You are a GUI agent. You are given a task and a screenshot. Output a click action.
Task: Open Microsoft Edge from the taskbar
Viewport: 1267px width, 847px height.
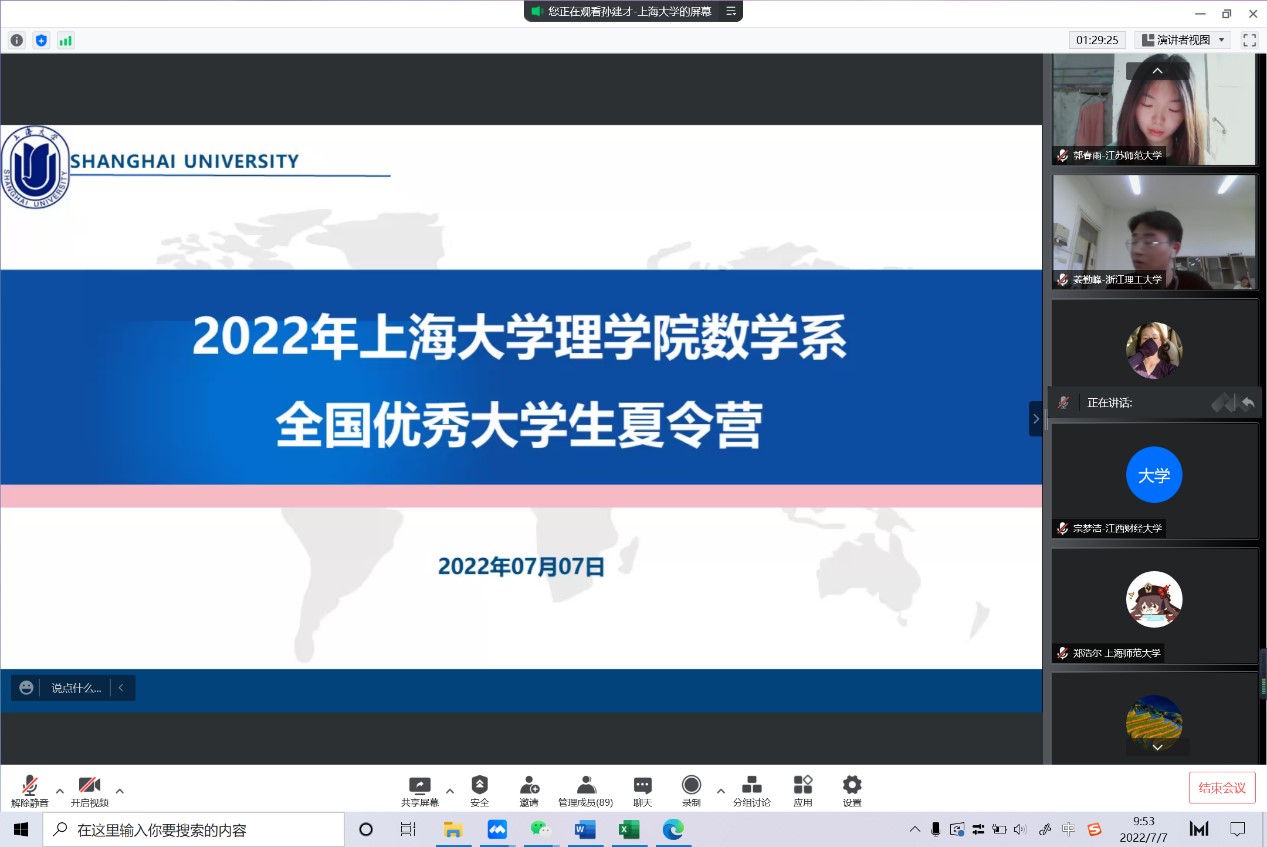(673, 829)
